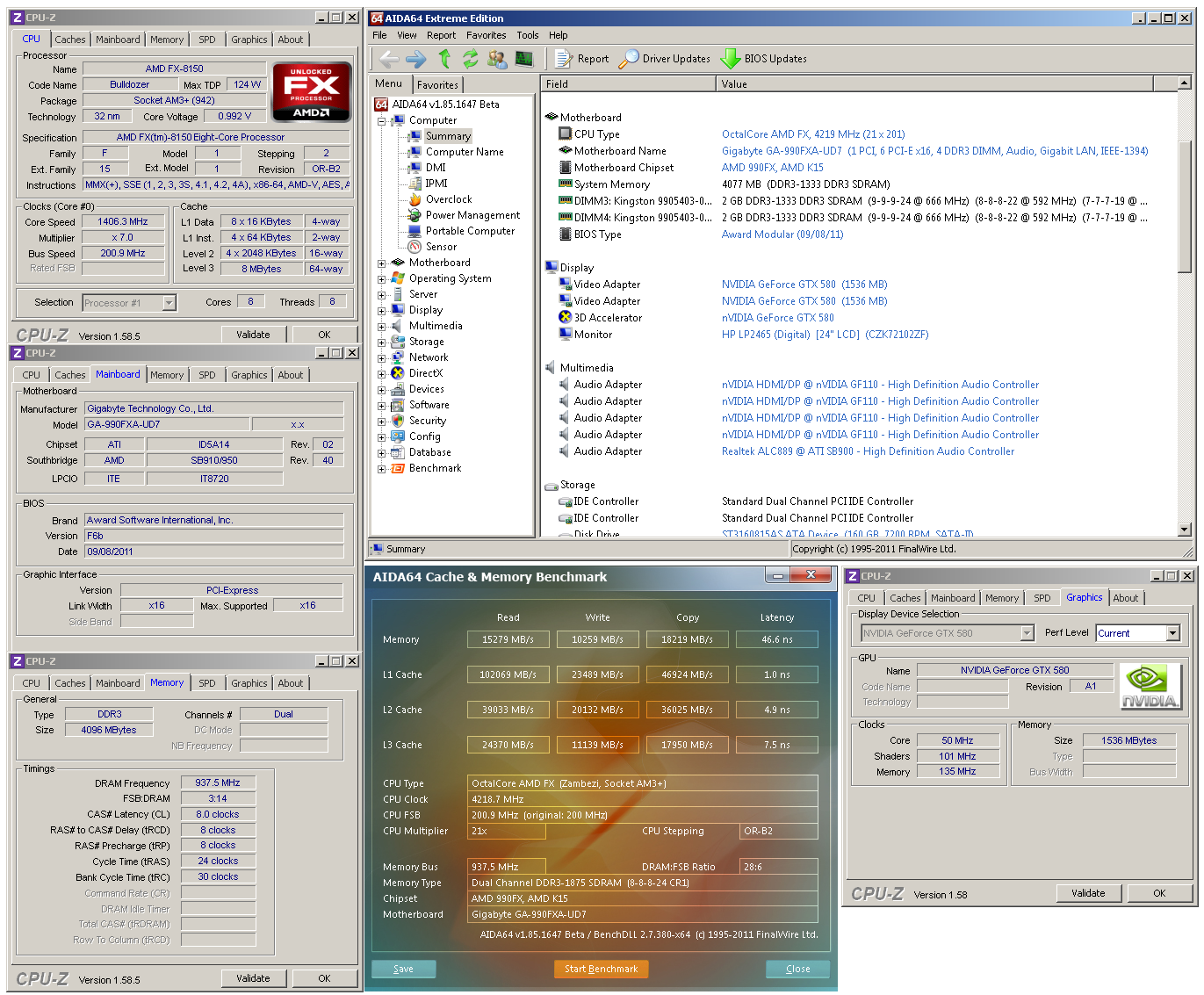Viewport: 1204px width, 995px height.
Task: Select the Portable Computer tree icon
Action: pyautogui.click(x=415, y=231)
